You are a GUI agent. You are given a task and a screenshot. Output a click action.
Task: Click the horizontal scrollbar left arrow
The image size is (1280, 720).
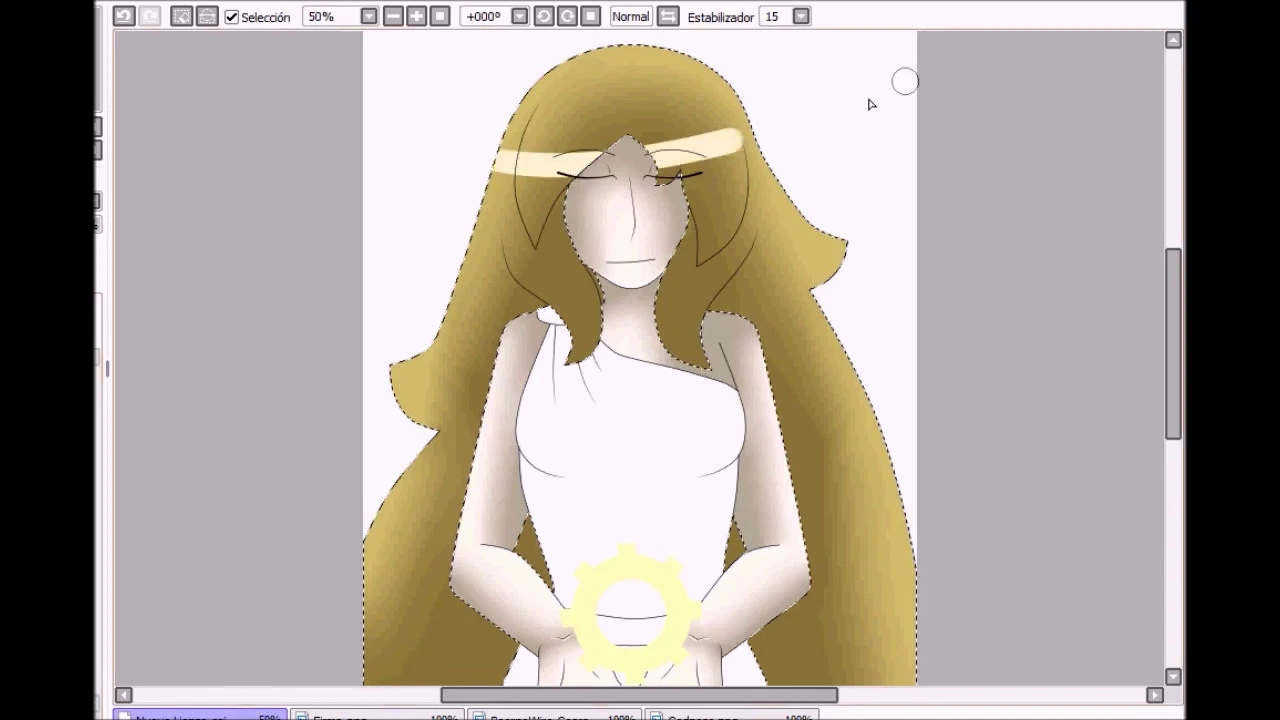coord(124,695)
